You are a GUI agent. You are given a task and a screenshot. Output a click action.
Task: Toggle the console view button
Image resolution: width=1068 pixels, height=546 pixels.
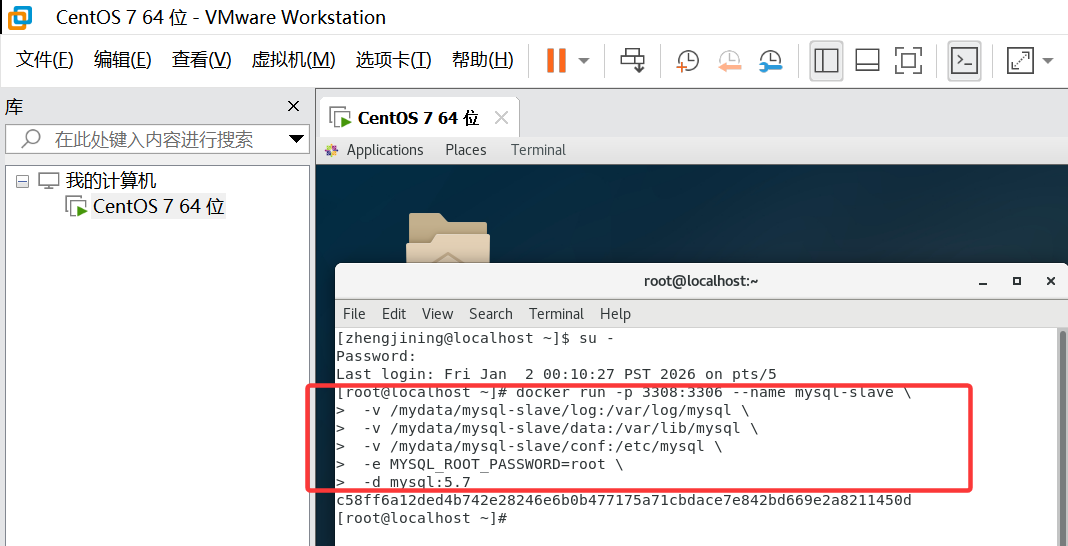click(964, 61)
